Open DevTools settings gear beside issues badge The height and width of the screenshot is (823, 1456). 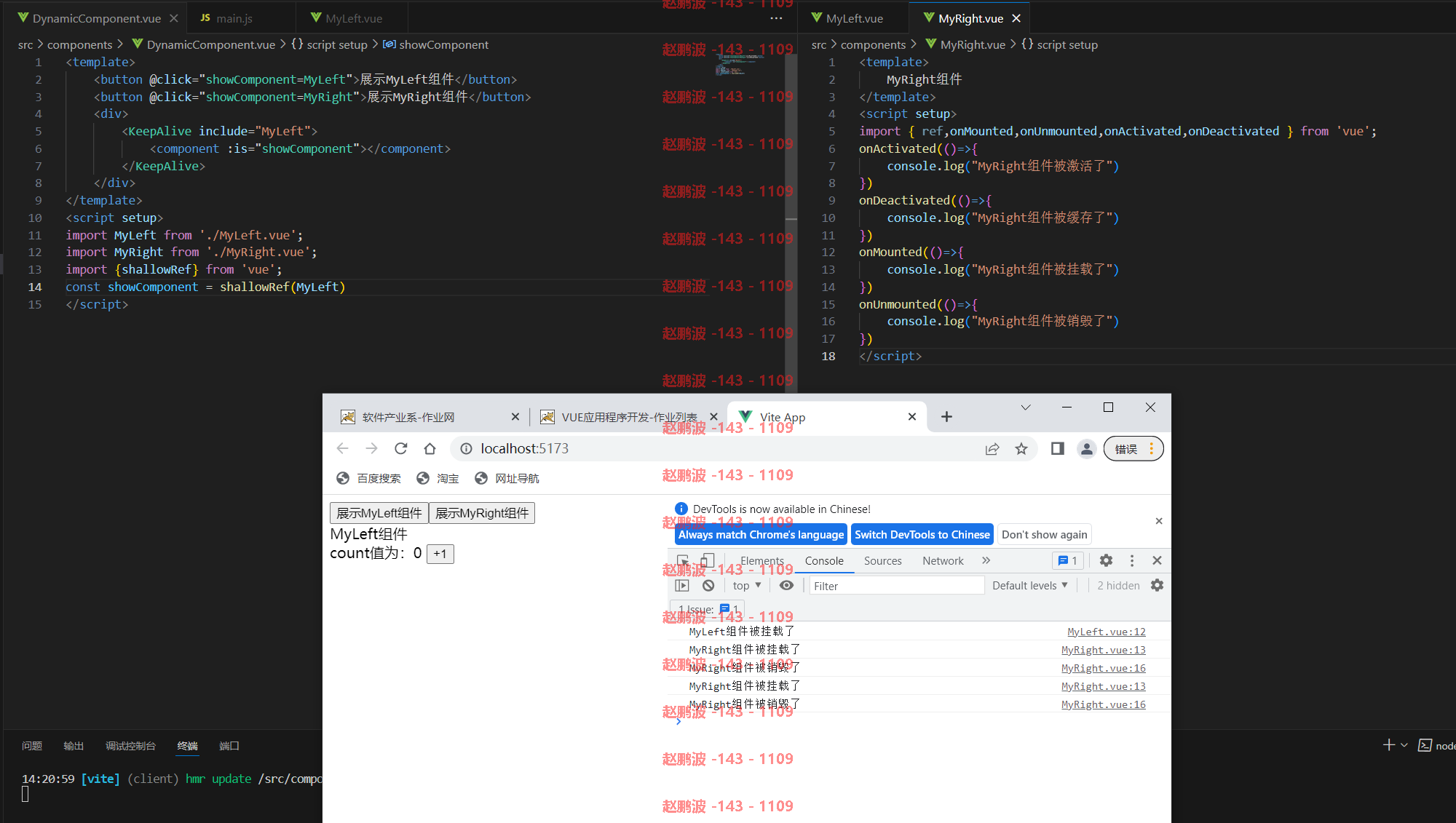point(1106,560)
